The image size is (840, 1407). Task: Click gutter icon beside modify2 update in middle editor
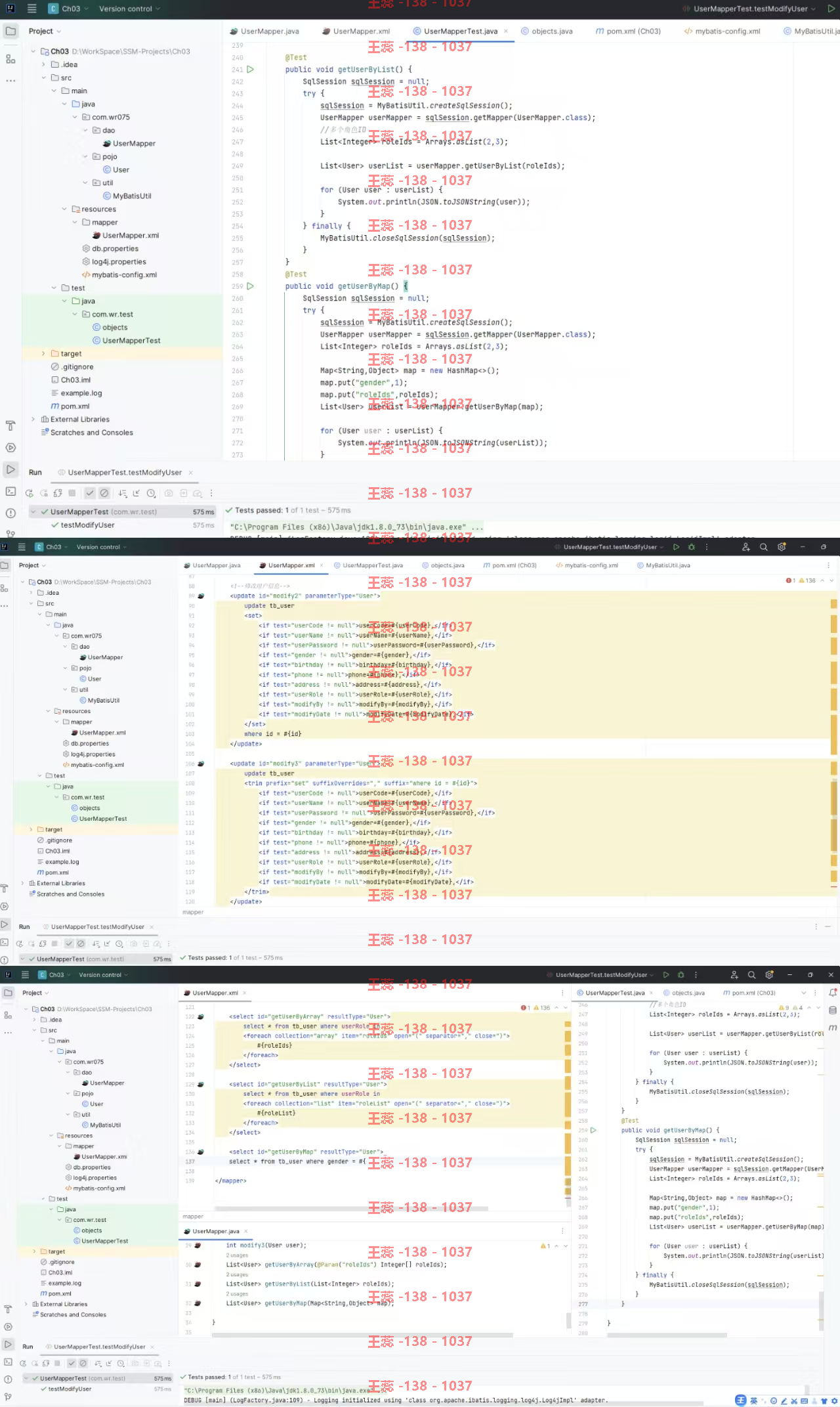[x=201, y=596]
